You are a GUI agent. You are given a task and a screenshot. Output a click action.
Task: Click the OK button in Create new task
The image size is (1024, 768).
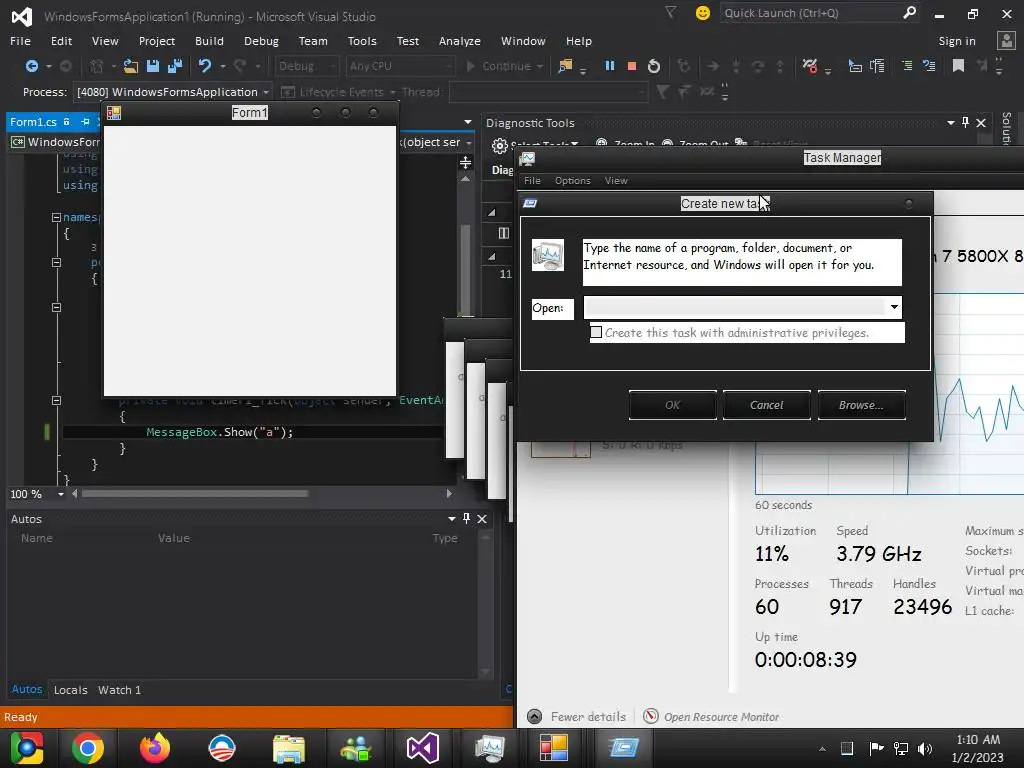(x=673, y=405)
